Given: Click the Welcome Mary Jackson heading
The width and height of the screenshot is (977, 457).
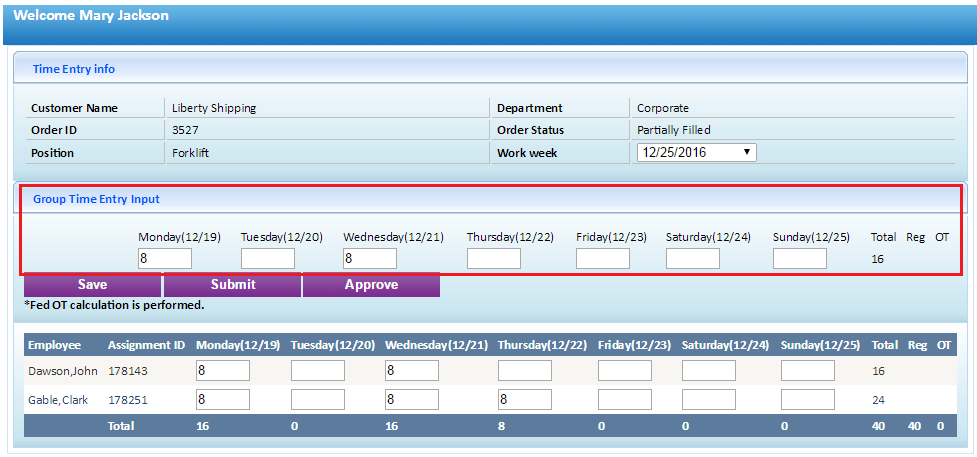Looking at the screenshot, I should (91, 16).
